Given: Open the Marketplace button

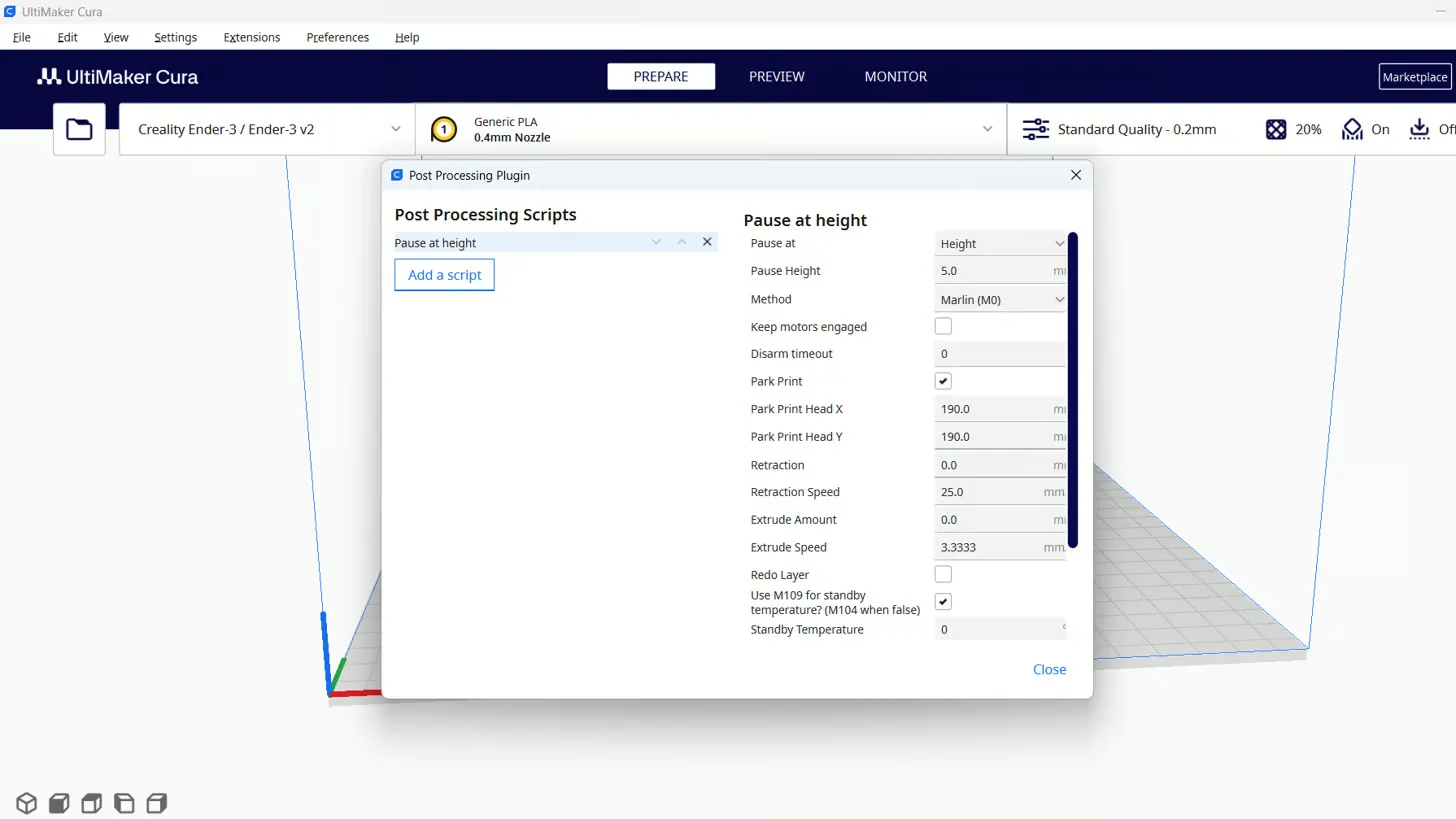Looking at the screenshot, I should [x=1415, y=77].
